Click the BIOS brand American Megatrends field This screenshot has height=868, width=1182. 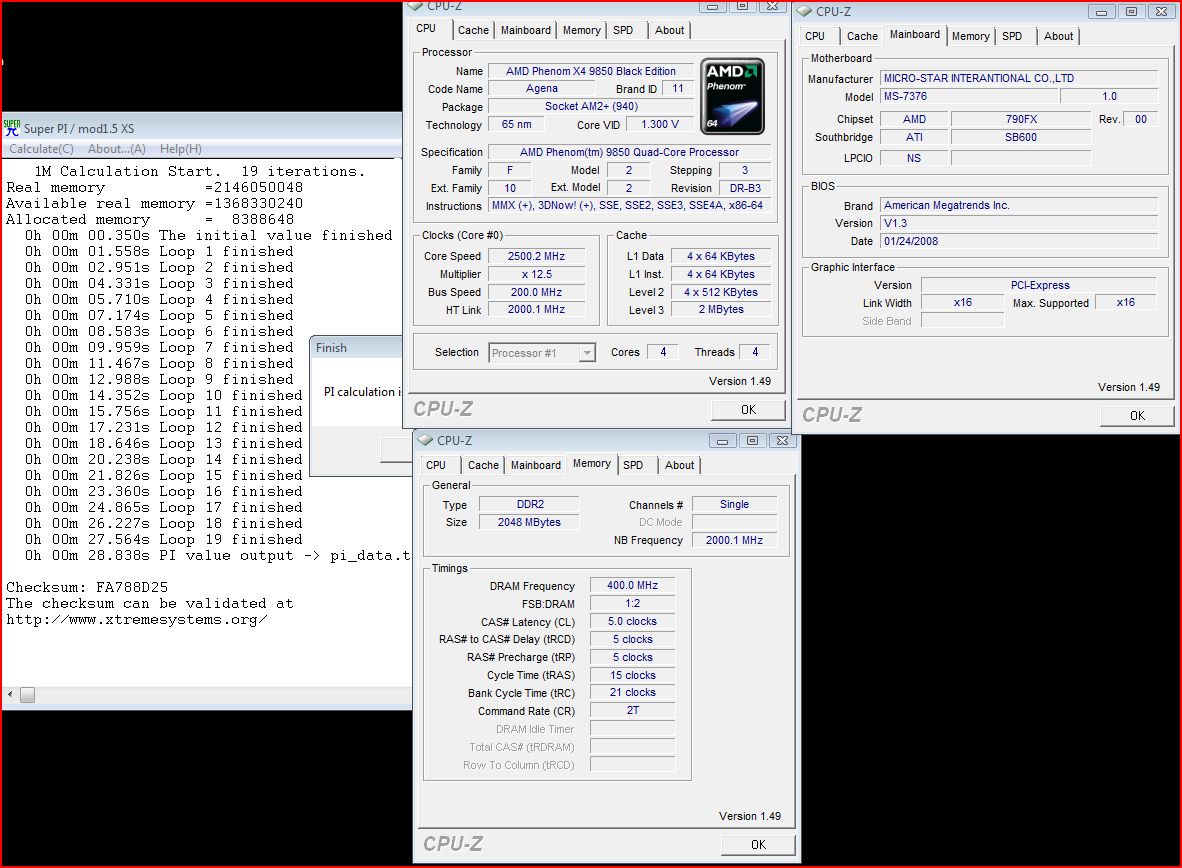tap(1018, 205)
